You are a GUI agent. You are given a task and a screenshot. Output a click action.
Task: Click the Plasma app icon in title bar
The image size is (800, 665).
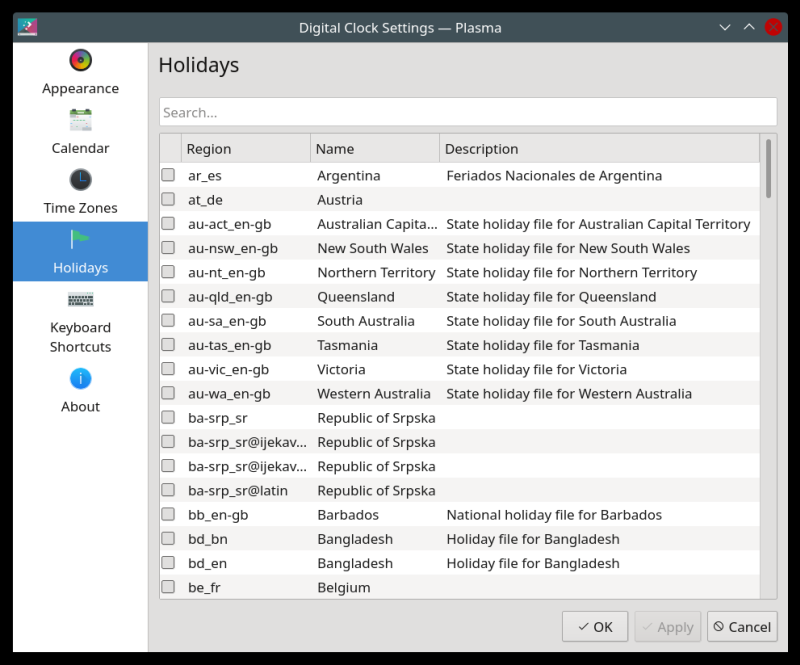27,27
